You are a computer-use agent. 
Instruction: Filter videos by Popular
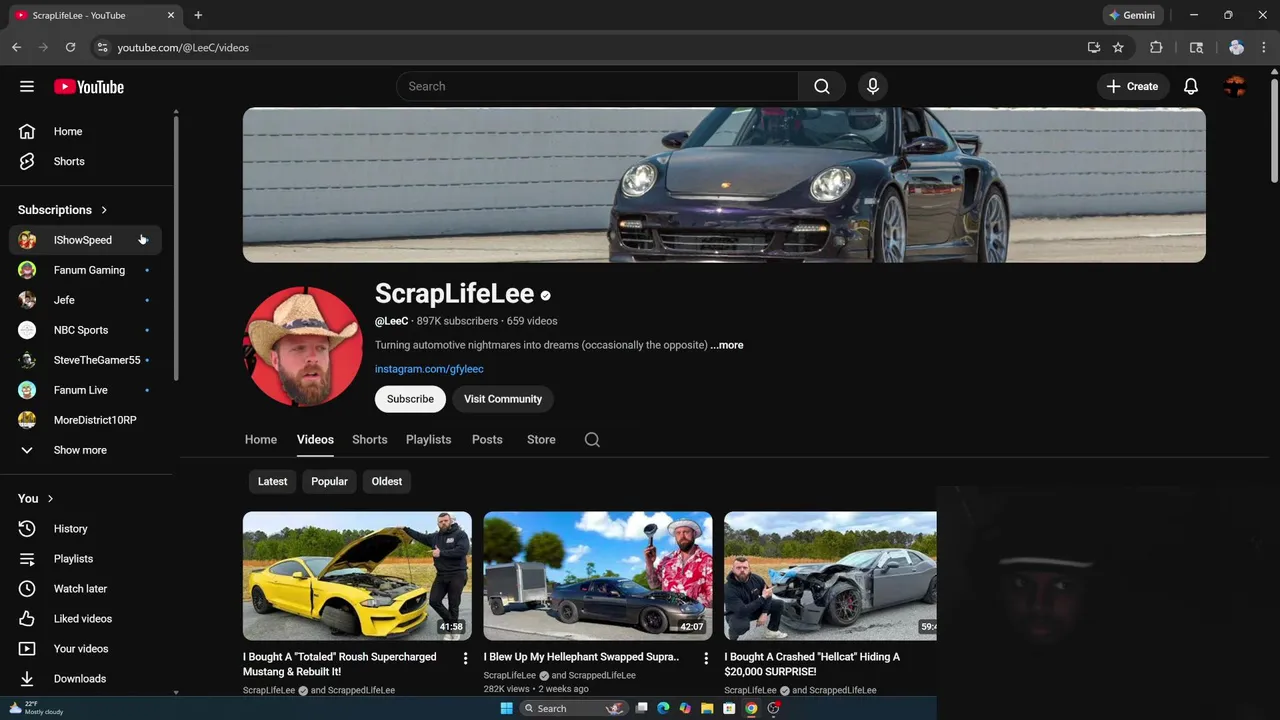(329, 482)
